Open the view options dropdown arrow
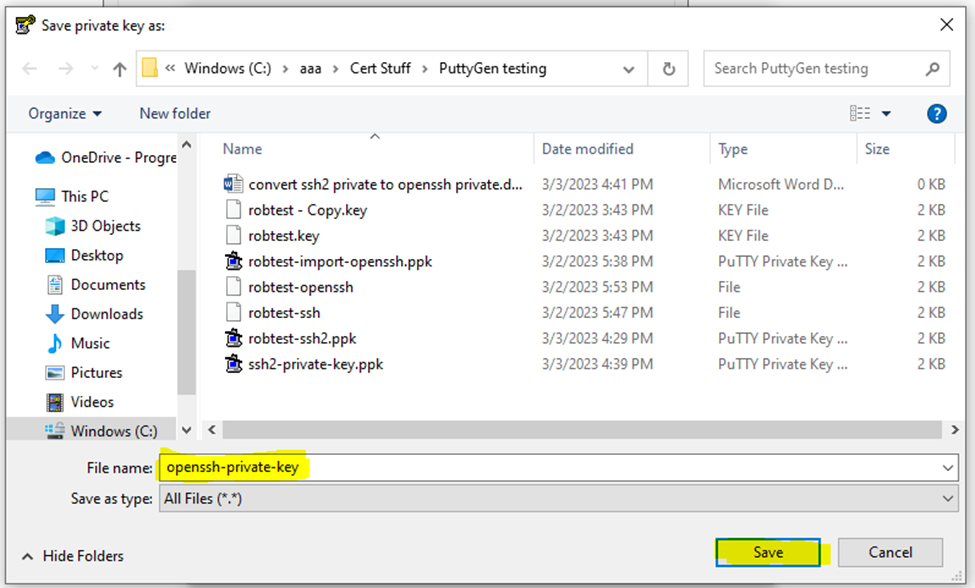 coord(886,114)
